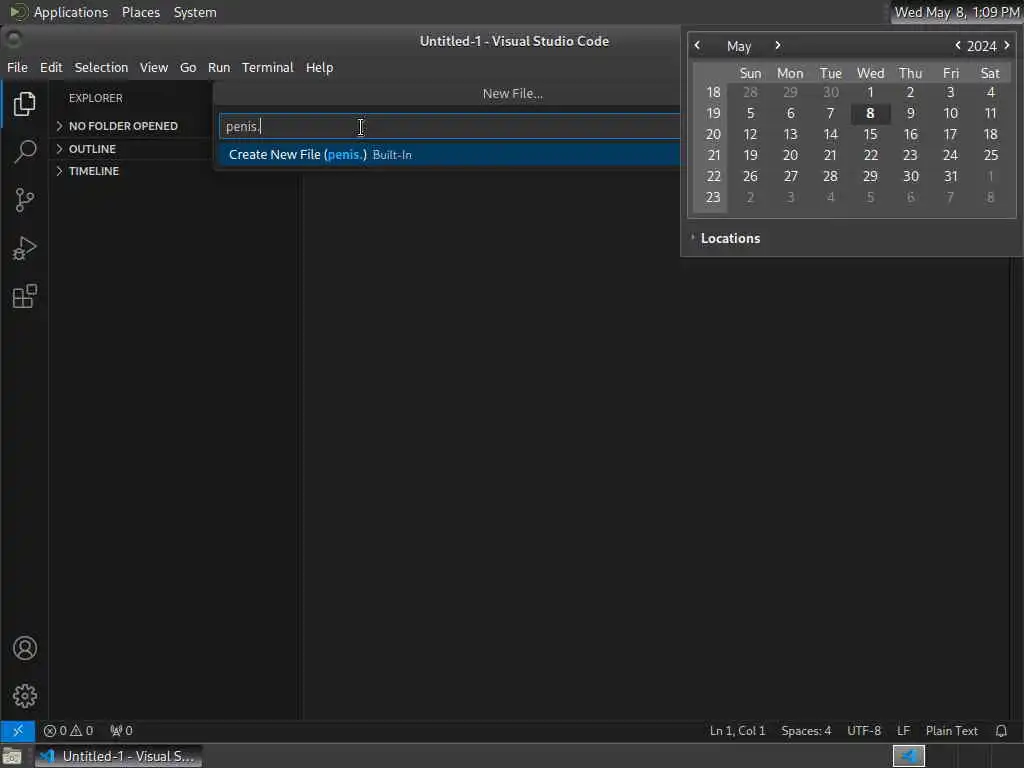The height and width of the screenshot is (768, 1024).
Task: Open the notifications bell icon
Action: (1001, 731)
